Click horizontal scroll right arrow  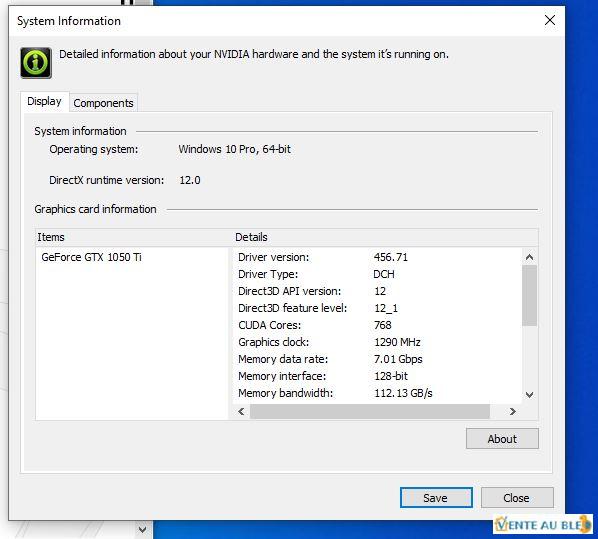coord(513,411)
